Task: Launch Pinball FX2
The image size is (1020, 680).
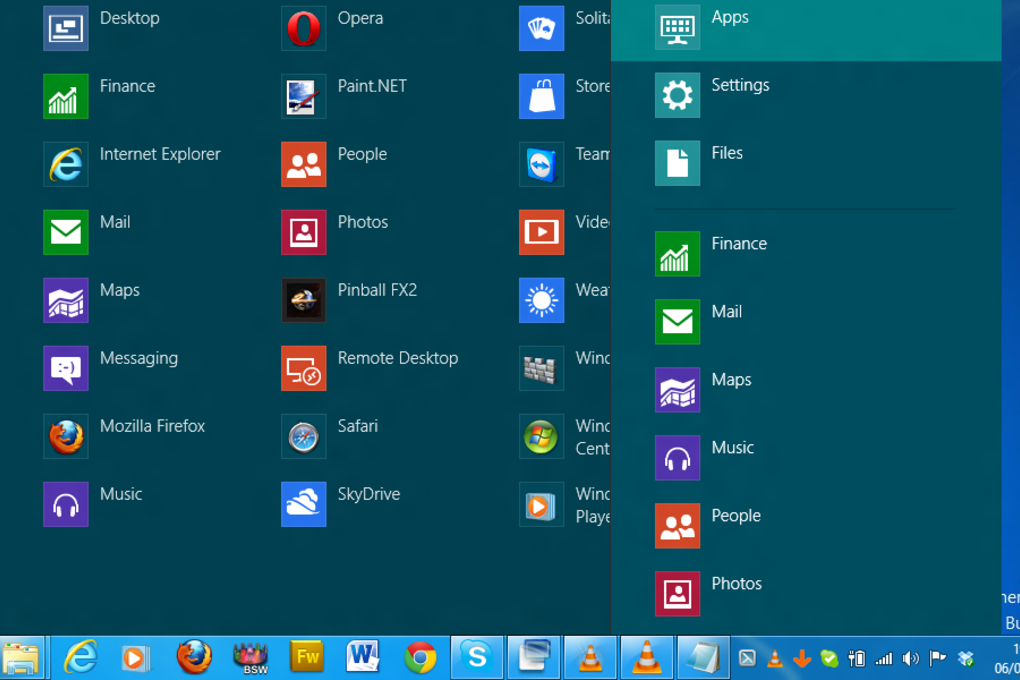Action: [x=304, y=300]
